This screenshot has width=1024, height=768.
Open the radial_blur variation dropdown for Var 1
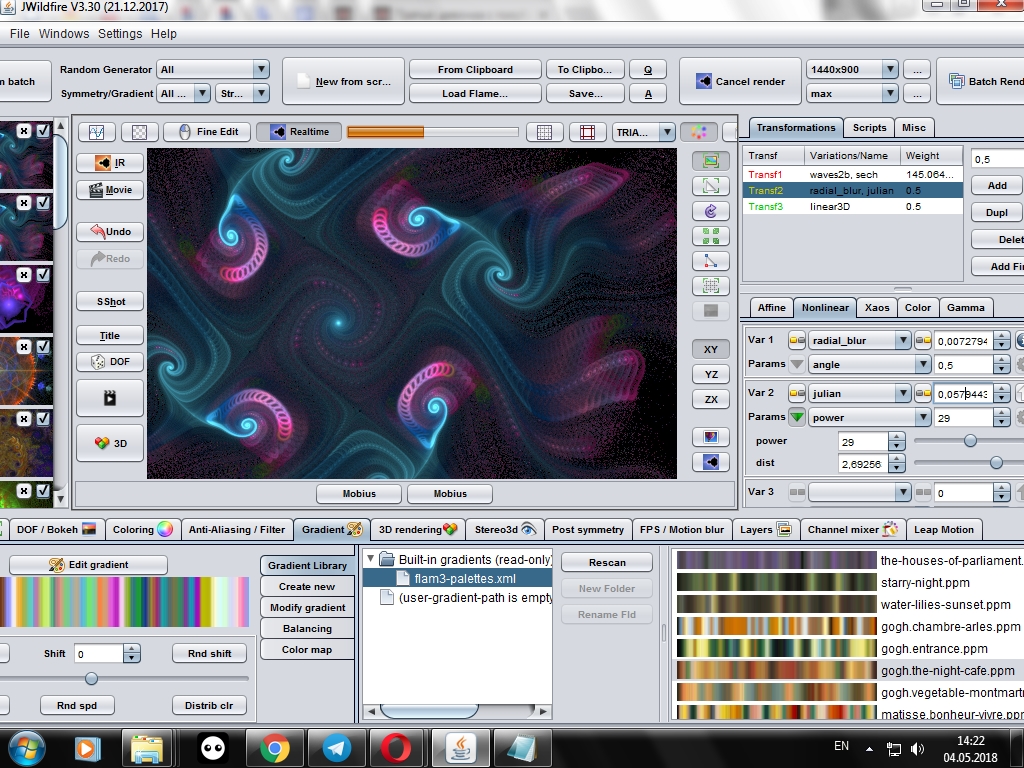[x=859, y=340]
